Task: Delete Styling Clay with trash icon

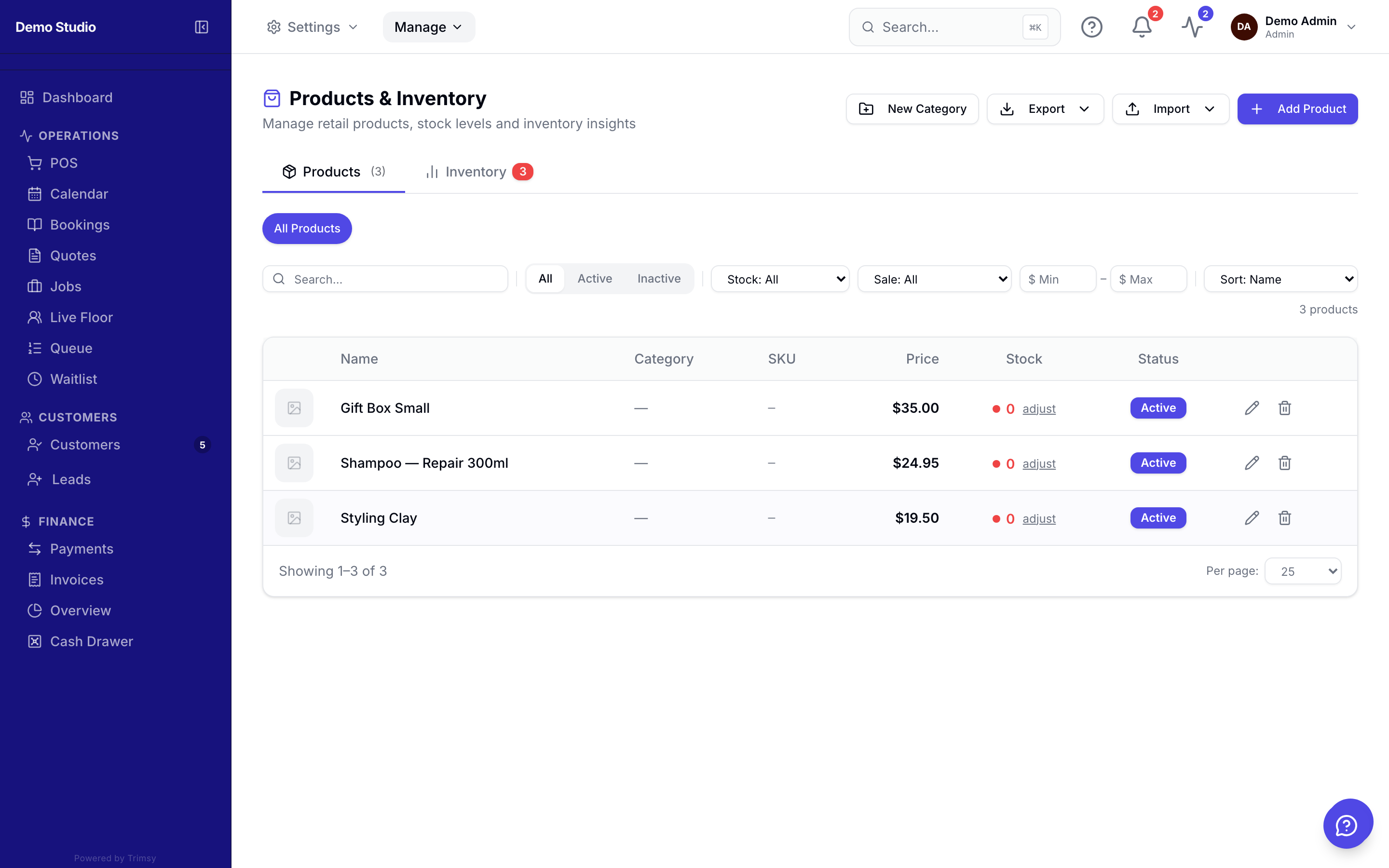Action: click(x=1284, y=518)
